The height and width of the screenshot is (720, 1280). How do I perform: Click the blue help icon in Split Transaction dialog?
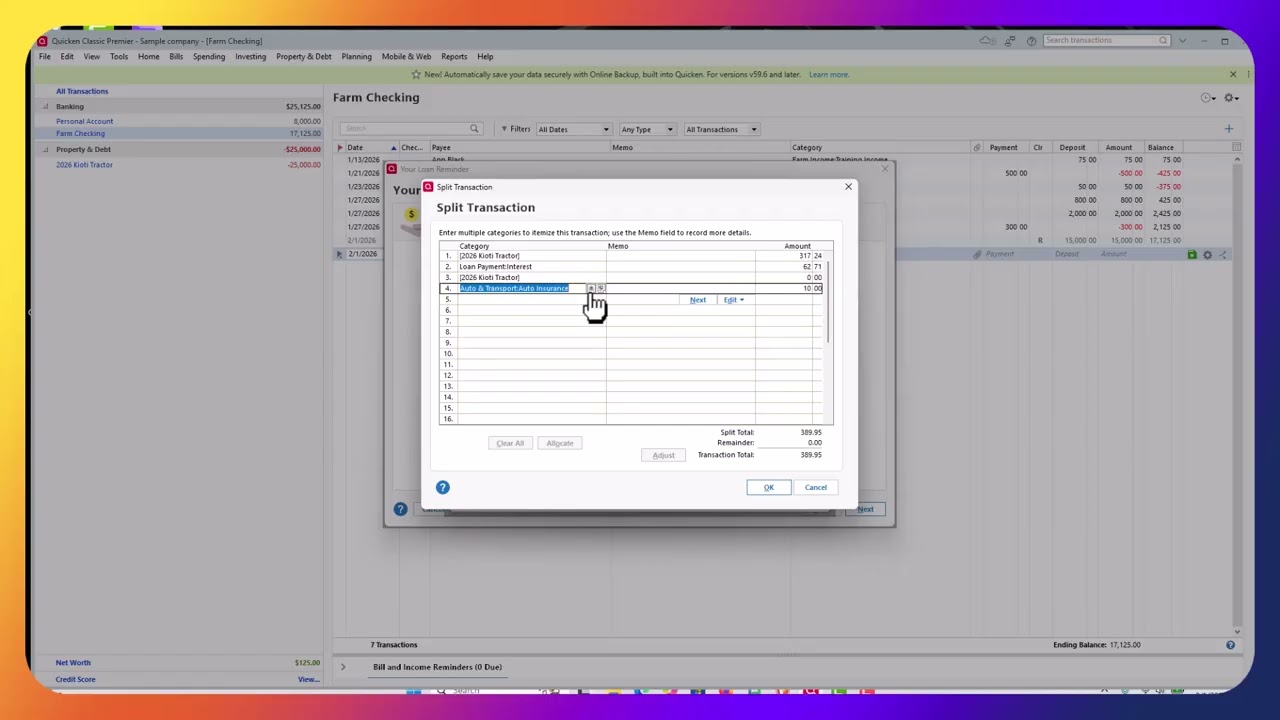click(443, 487)
